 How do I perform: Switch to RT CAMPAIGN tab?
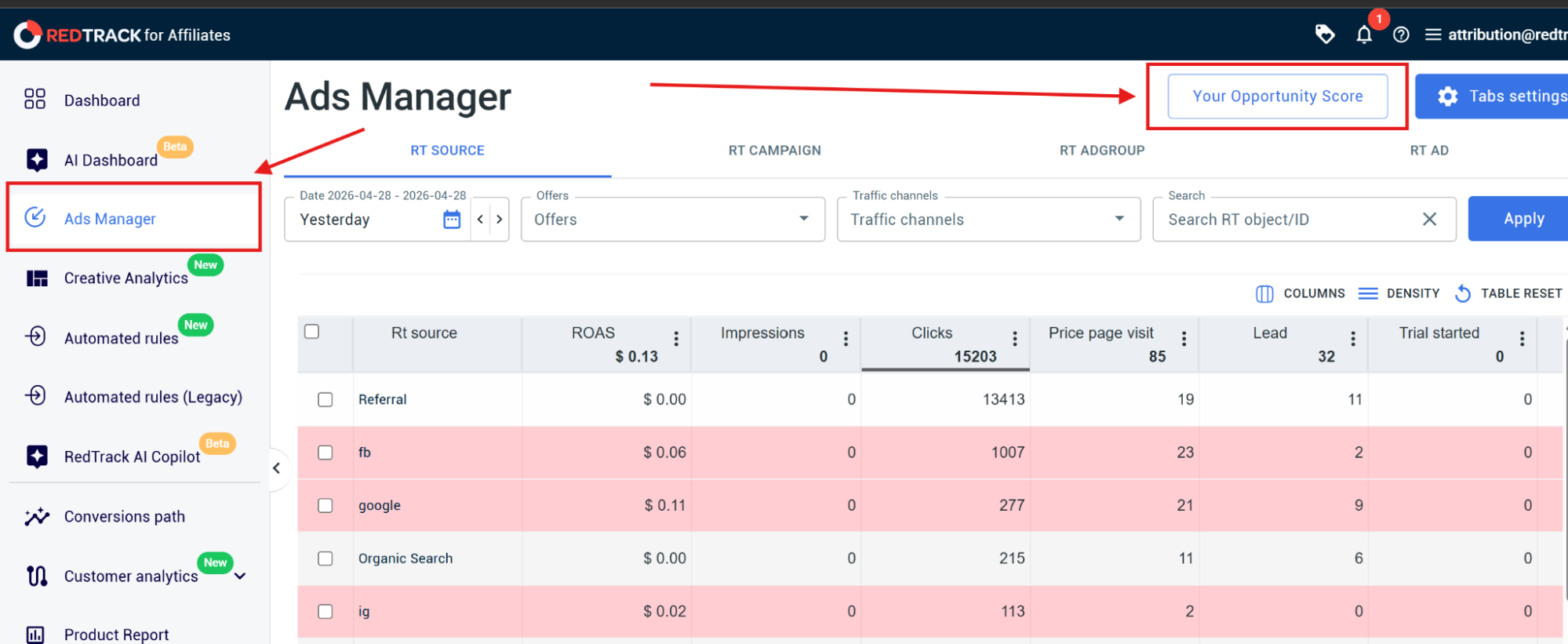tap(775, 151)
